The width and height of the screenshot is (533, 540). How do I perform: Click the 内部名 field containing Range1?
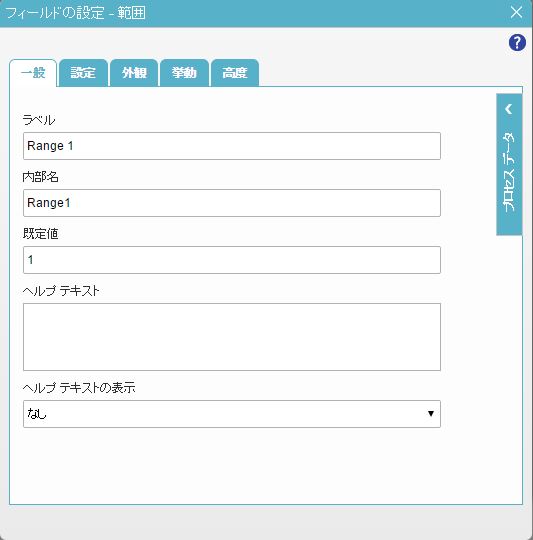click(232, 203)
